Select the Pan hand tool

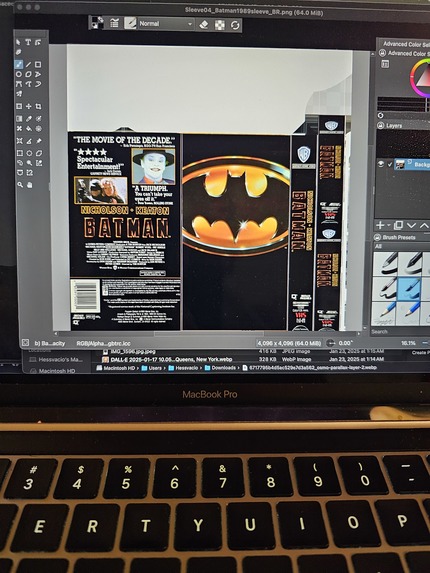tap(30, 185)
